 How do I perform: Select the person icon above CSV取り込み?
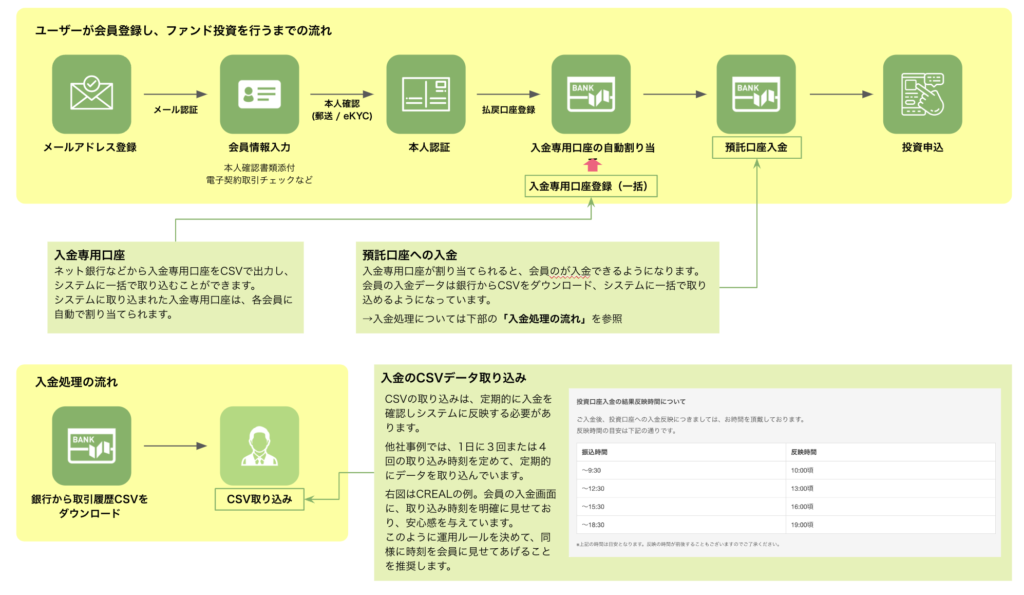pos(259,446)
